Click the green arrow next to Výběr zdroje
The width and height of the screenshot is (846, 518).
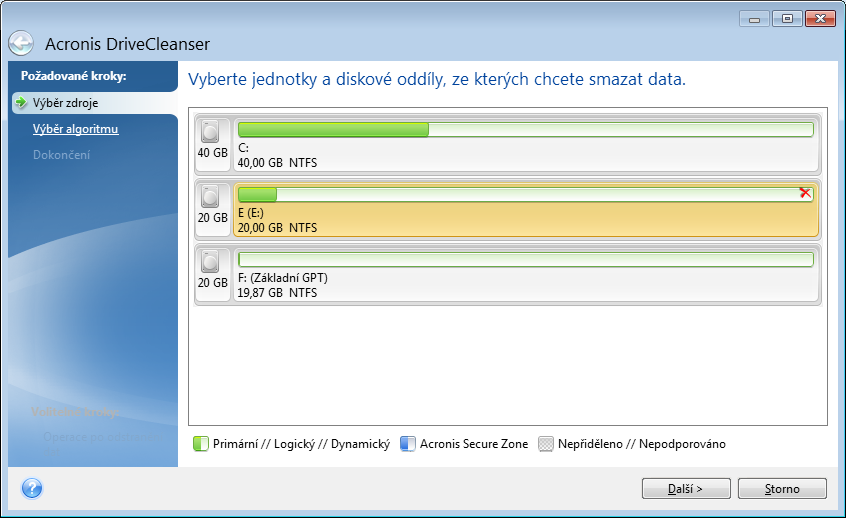[21, 102]
